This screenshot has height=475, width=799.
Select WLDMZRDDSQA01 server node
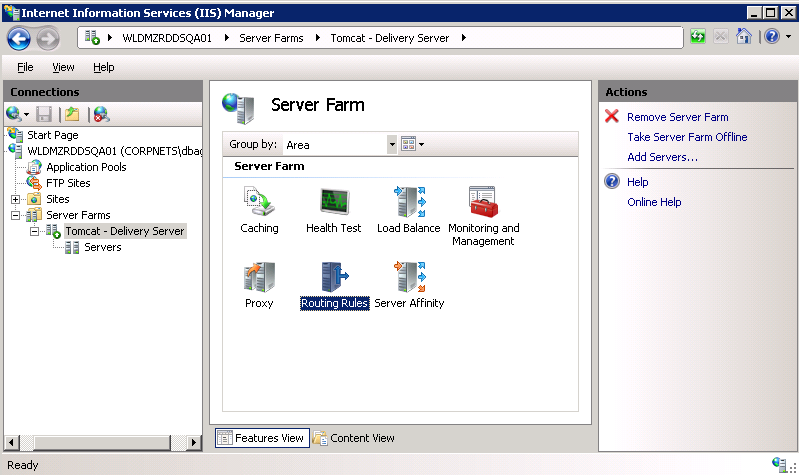point(115,151)
